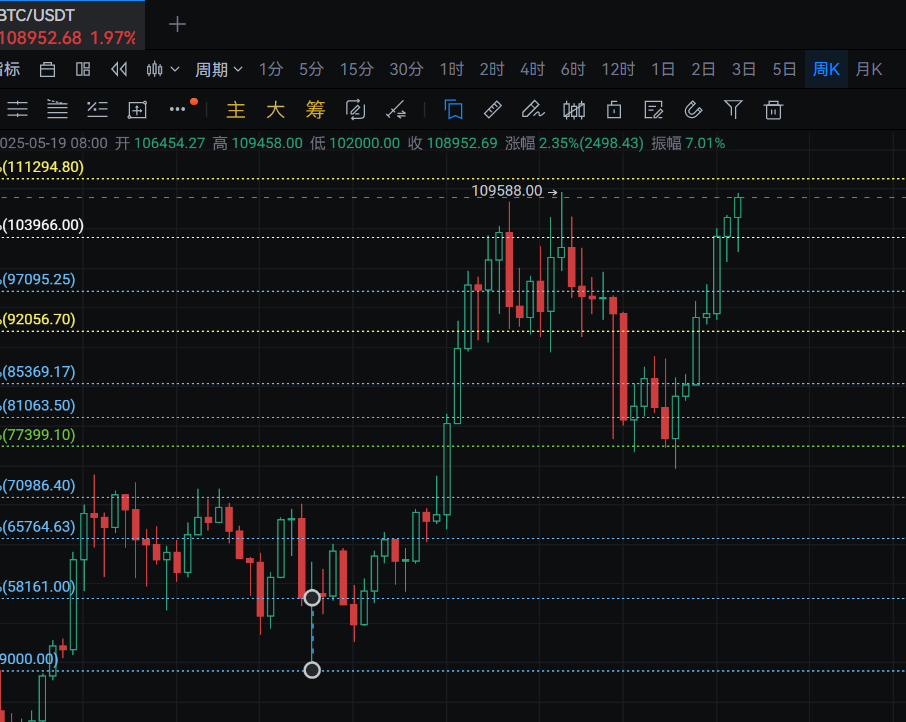
Task: Toggle the magnet snap mode
Action: (693, 110)
